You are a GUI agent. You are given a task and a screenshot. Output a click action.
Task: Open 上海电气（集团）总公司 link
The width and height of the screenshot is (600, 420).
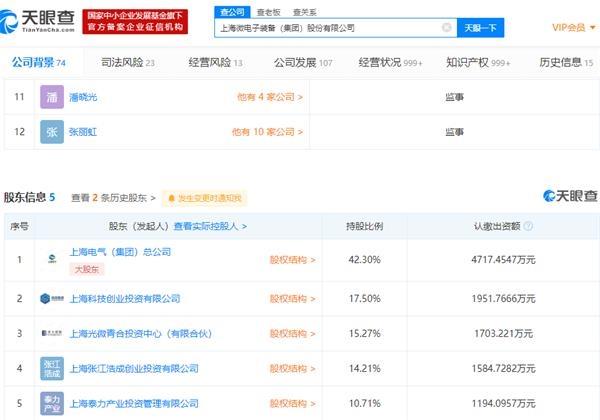click(x=120, y=252)
